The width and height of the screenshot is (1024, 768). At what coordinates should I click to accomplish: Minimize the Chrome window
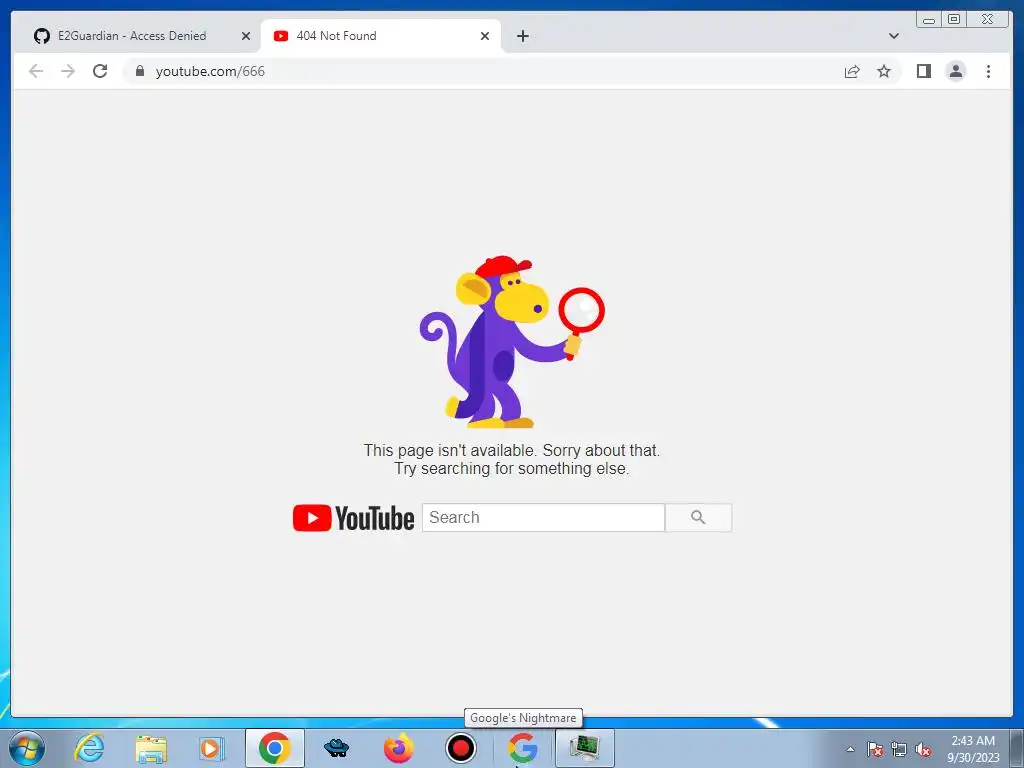(929, 19)
